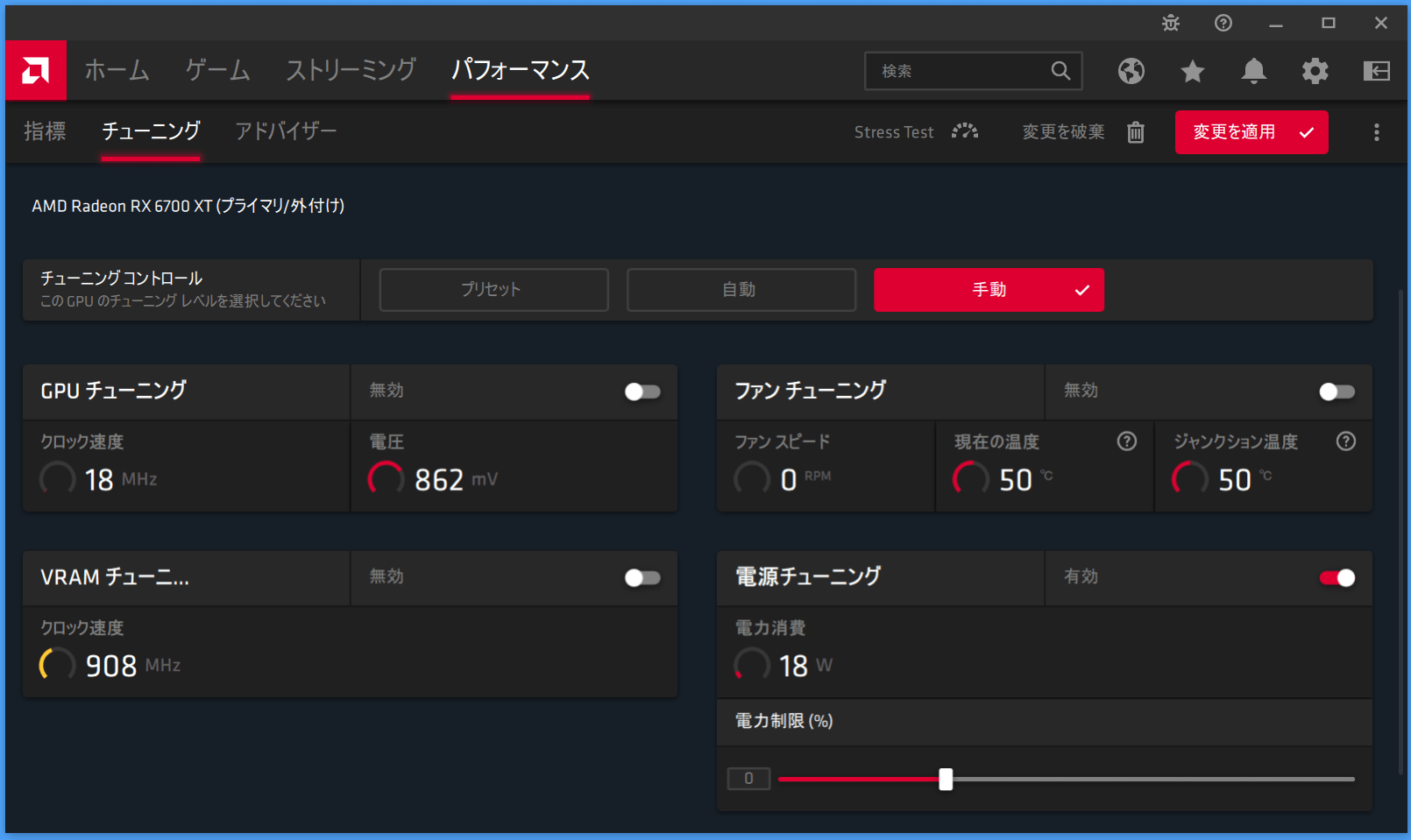Viewport: 1411px width, 840px height.
Task: Select the チューニング sub-tab
Action: [151, 131]
